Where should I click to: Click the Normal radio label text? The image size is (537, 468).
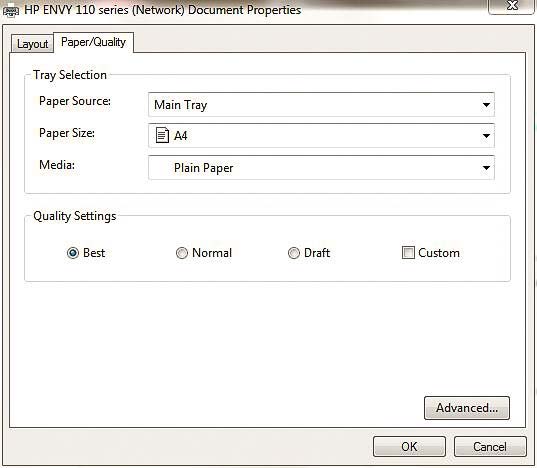pos(212,253)
